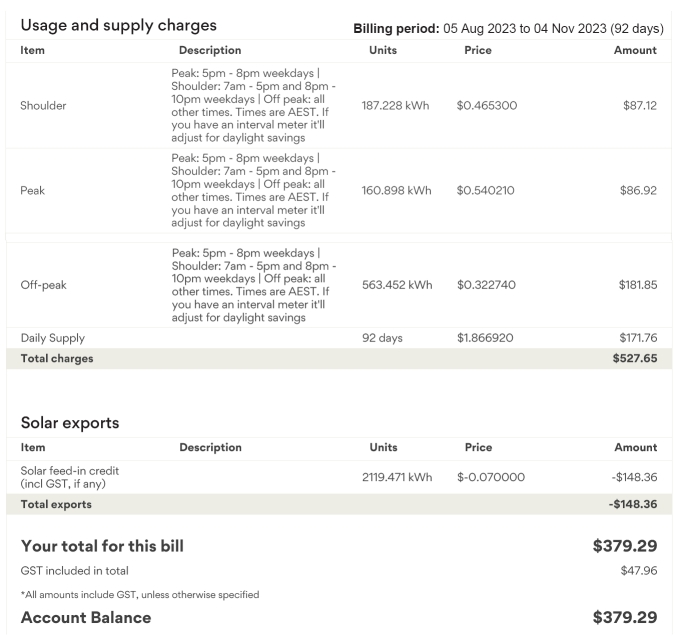Click the Total charges $527.65 amount
This screenshot has height=637, width=681.
tap(633, 357)
